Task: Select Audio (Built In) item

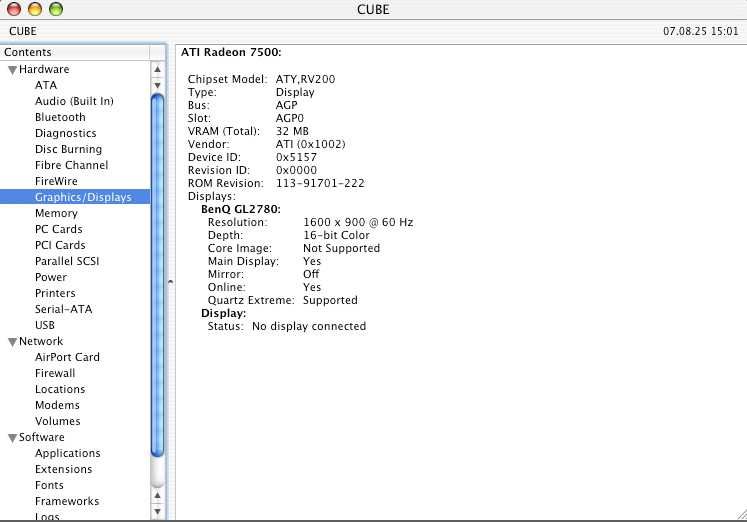Action: pos(74,101)
